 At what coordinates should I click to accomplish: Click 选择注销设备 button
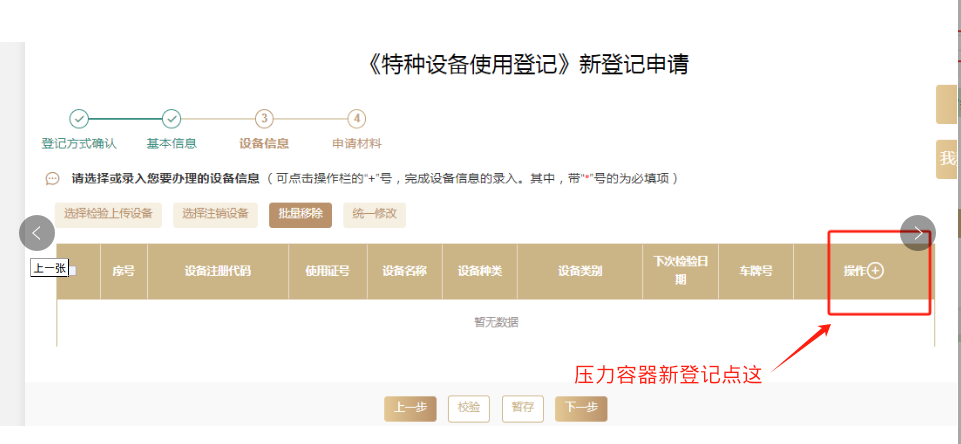point(215,215)
